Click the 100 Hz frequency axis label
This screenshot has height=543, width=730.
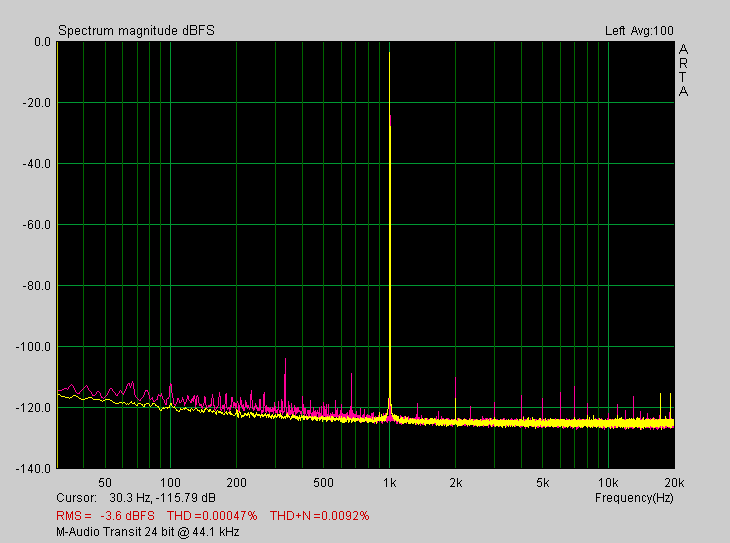[170, 483]
